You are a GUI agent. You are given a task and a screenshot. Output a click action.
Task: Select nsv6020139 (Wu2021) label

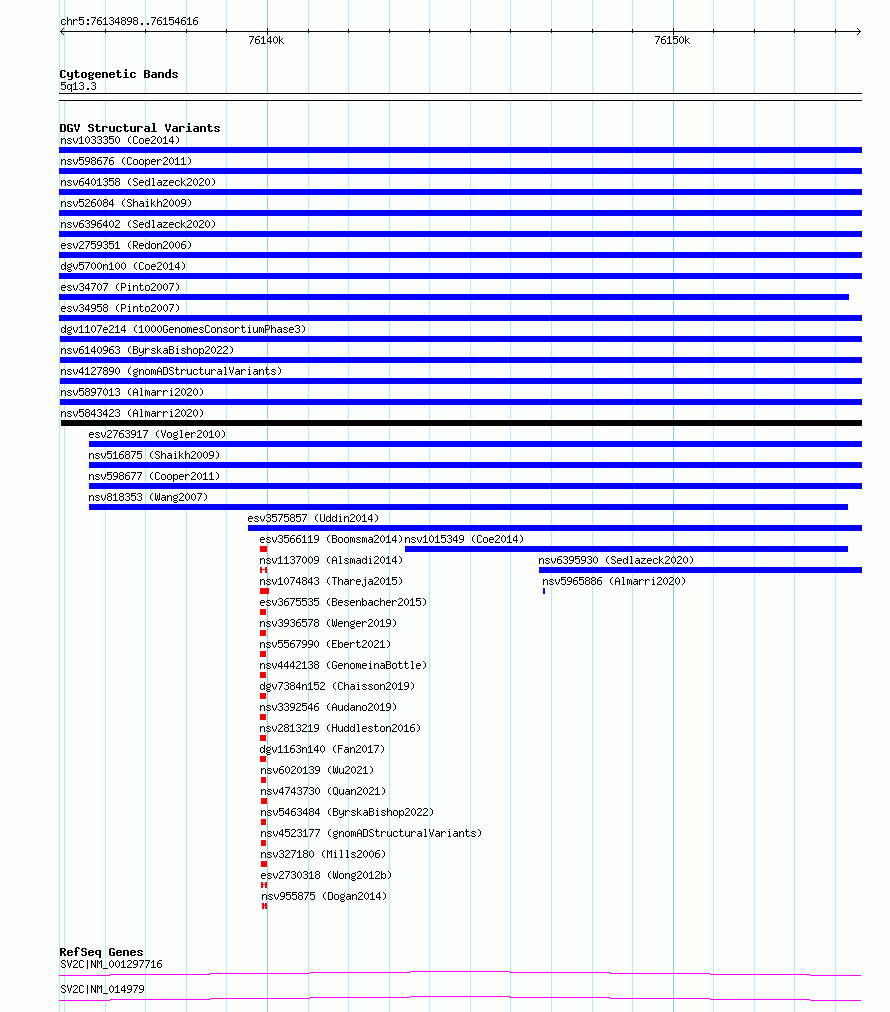point(317,770)
